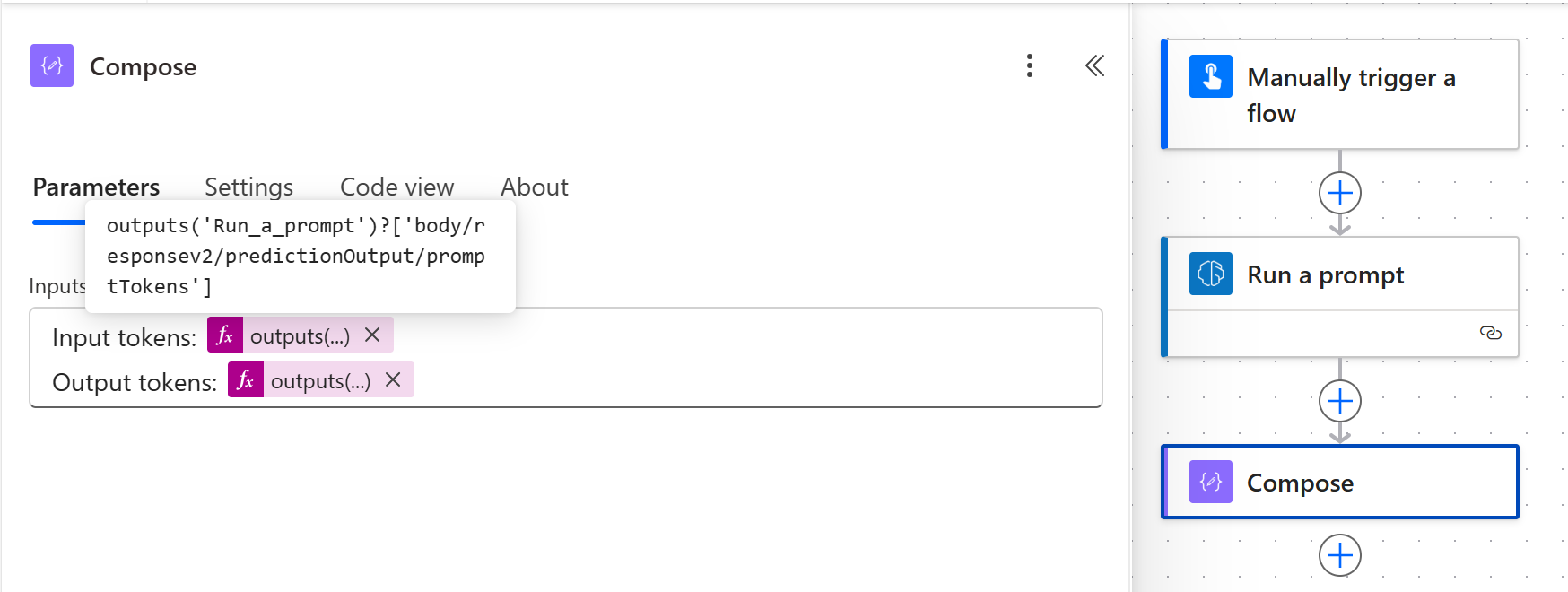Click the Output tokens outputs(...) token
This screenshot has width=1568, height=592.
click(320, 381)
